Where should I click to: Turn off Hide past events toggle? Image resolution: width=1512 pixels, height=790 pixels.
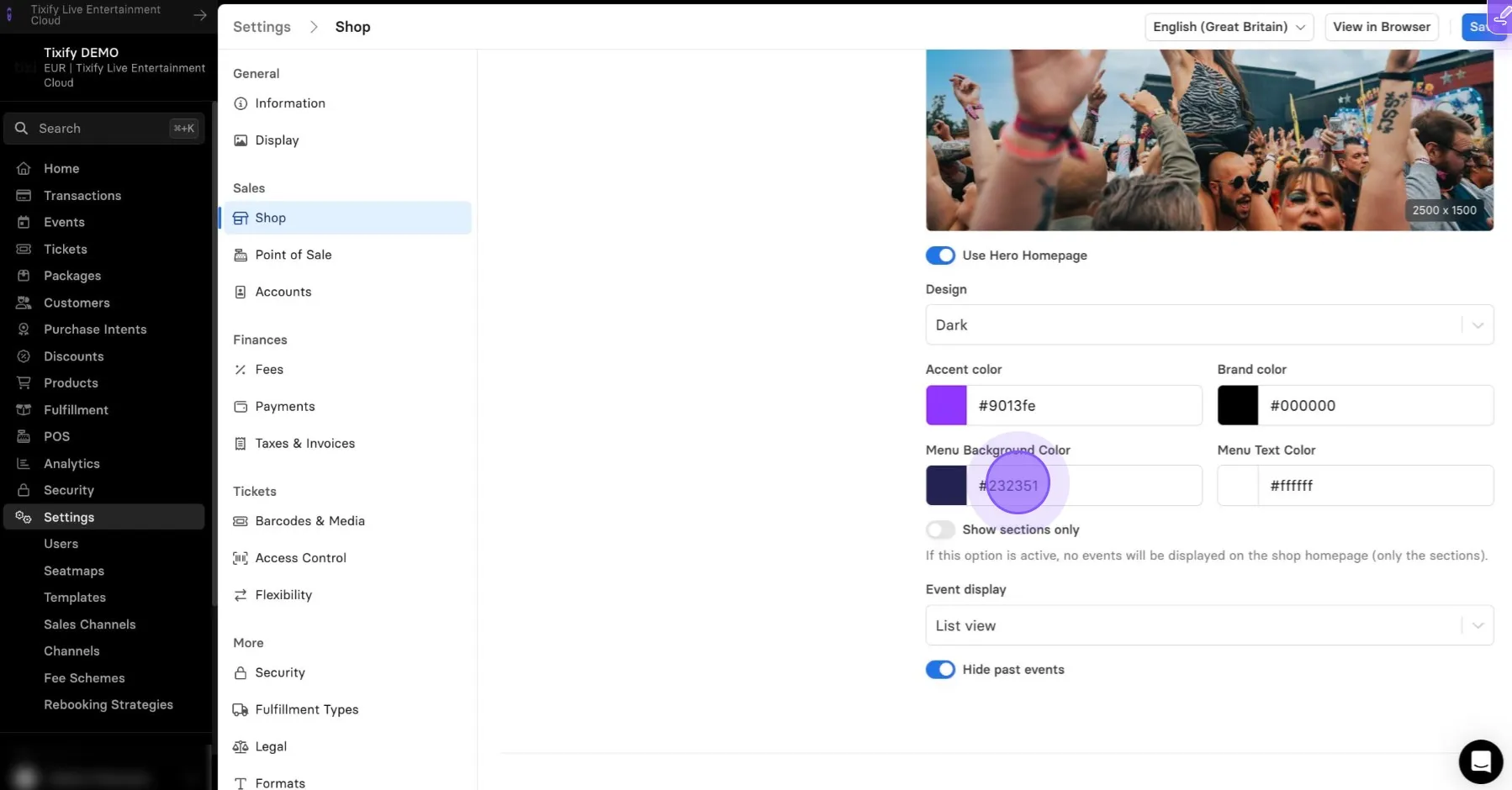[x=940, y=670]
